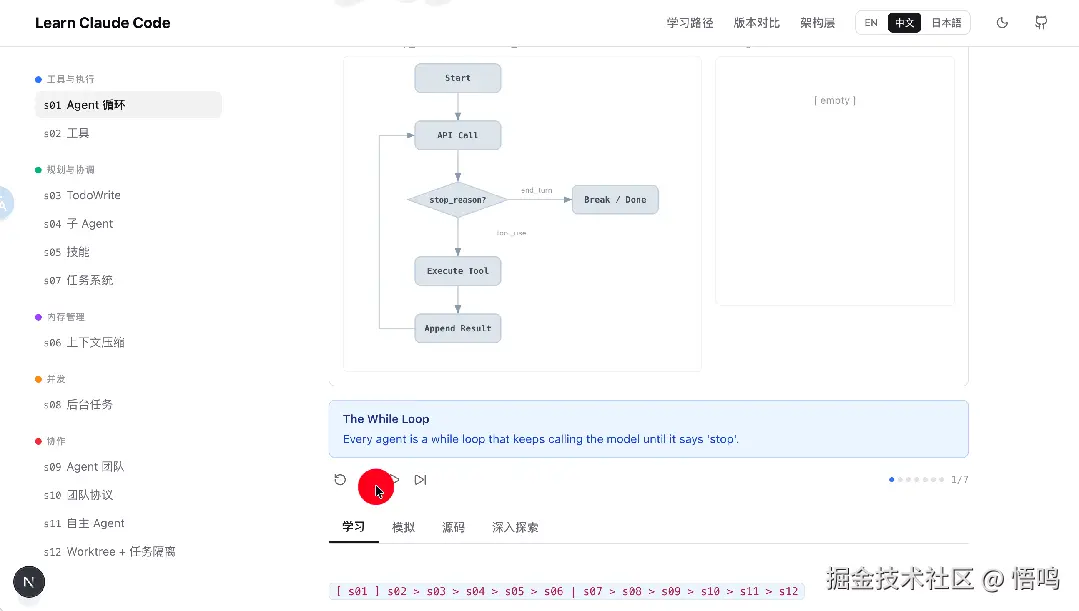Image resolution: width=1079 pixels, height=611 pixels.
Task: Restart the animation with the replay icon
Action: click(340, 480)
